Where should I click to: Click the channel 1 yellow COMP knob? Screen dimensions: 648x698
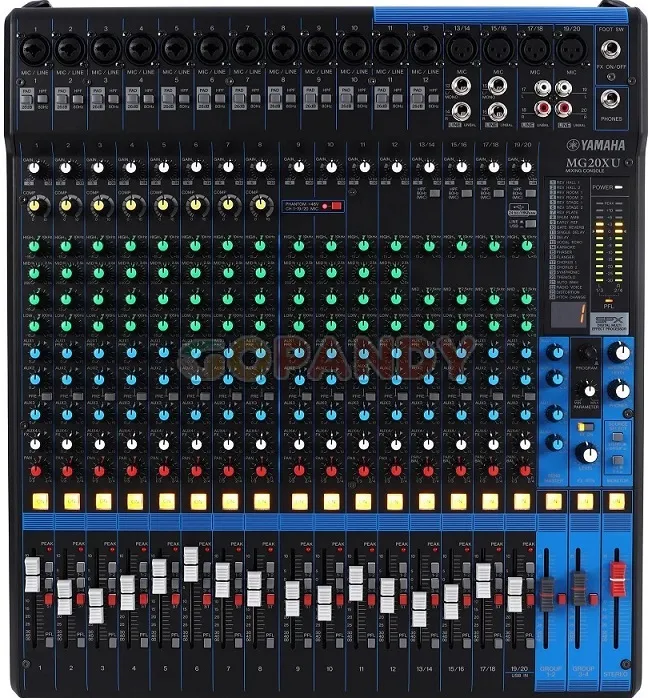(34, 206)
